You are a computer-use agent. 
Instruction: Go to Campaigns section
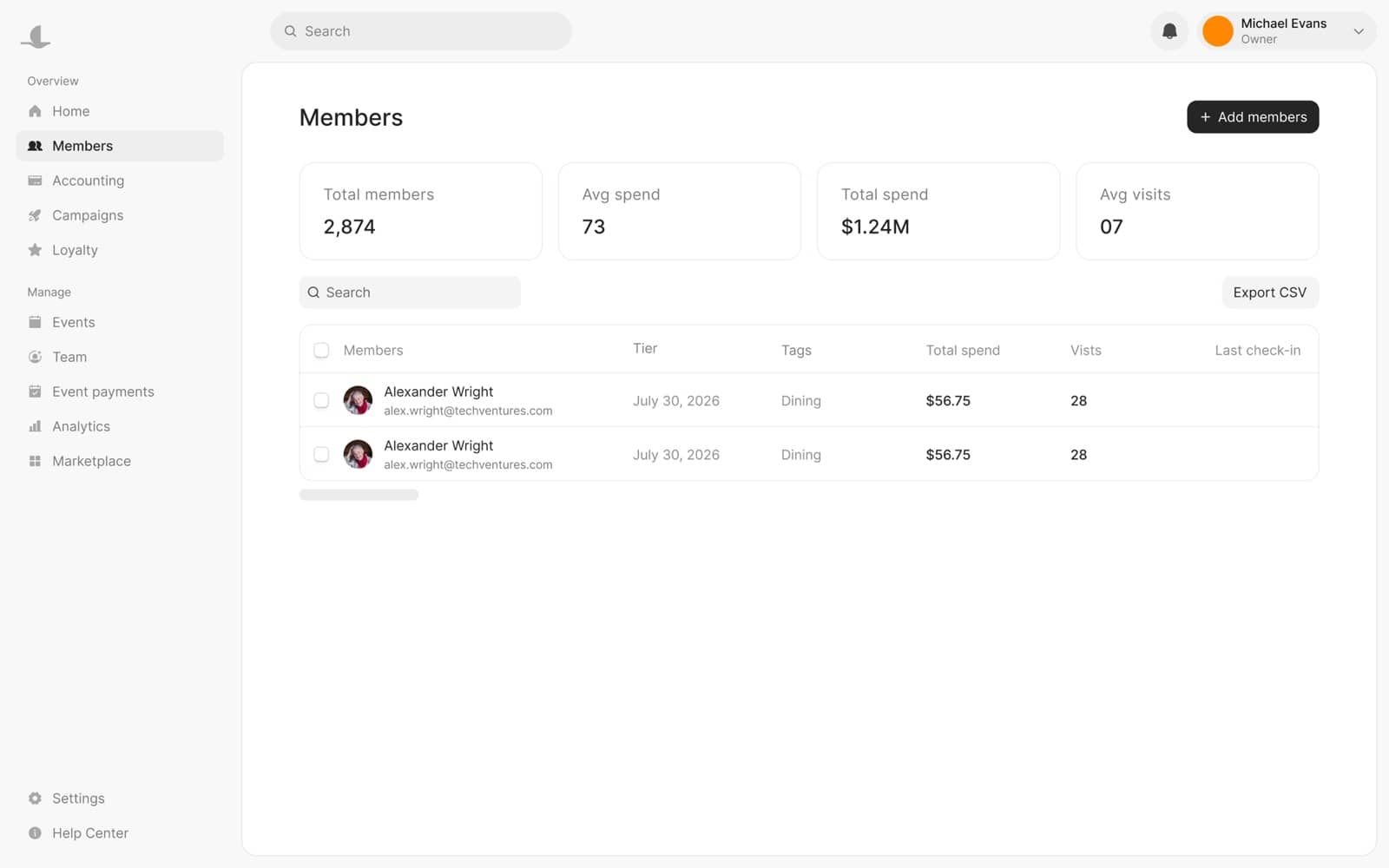pos(120,215)
